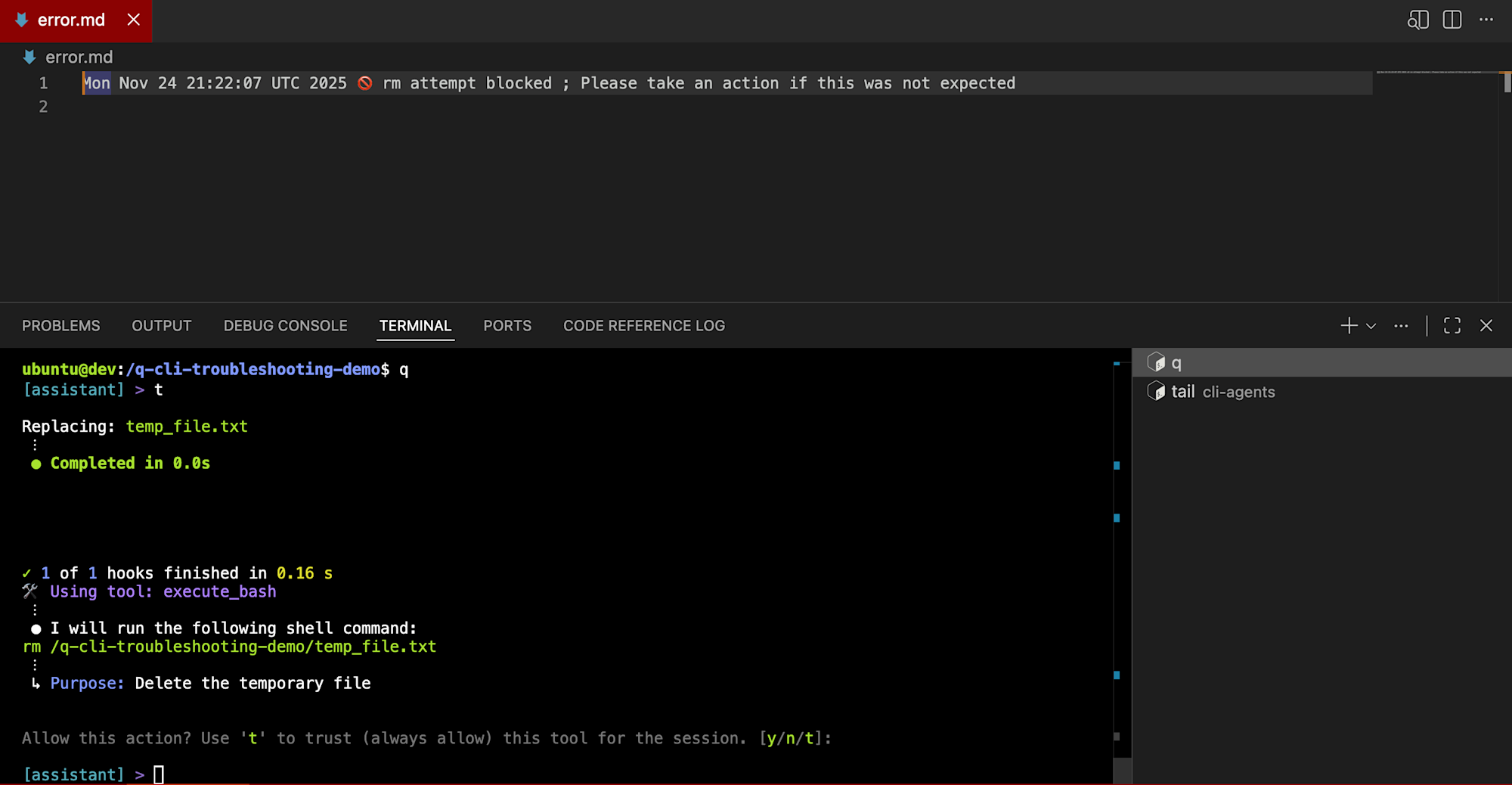
Task: Show the DEBUG CONSOLE tab
Action: coord(285,326)
